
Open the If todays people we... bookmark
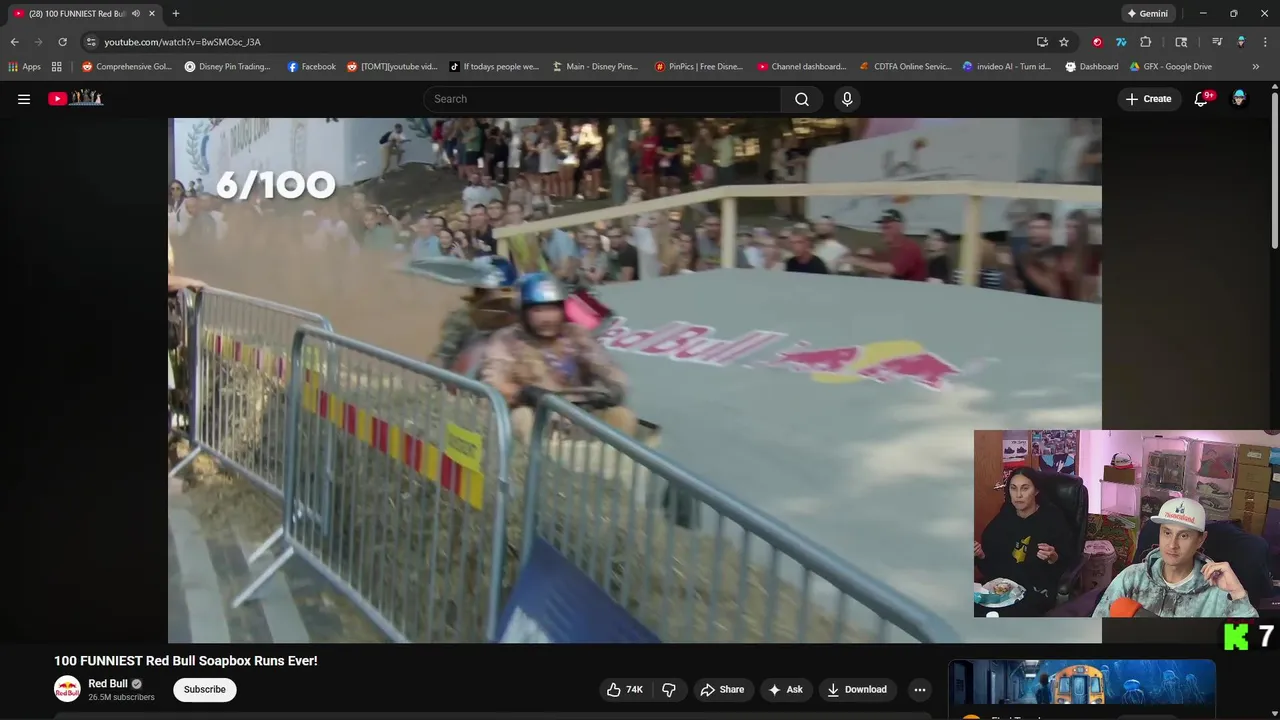pyautogui.click(x=494, y=67)
